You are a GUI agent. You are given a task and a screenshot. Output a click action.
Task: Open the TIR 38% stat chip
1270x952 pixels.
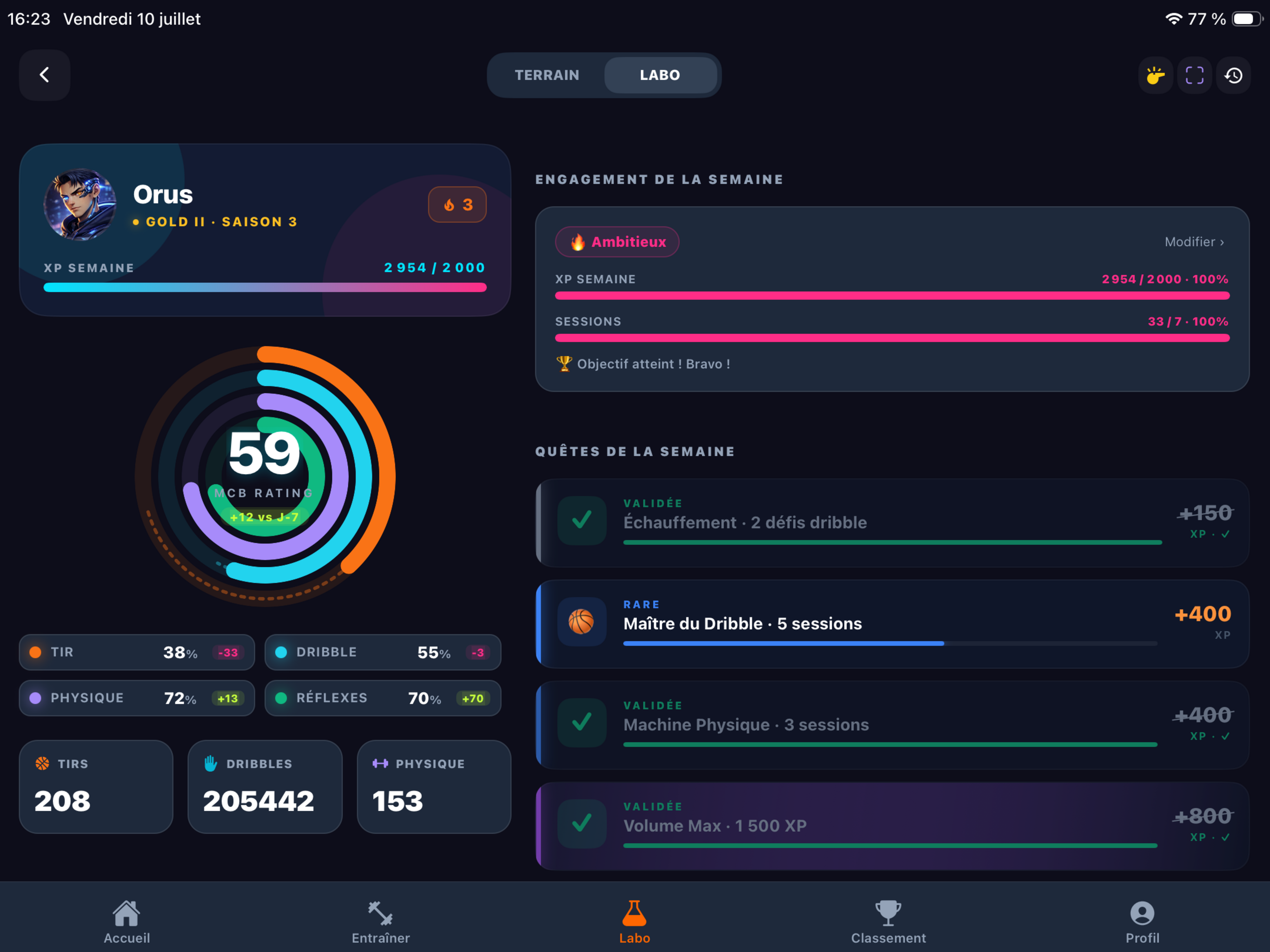point(137,652)
